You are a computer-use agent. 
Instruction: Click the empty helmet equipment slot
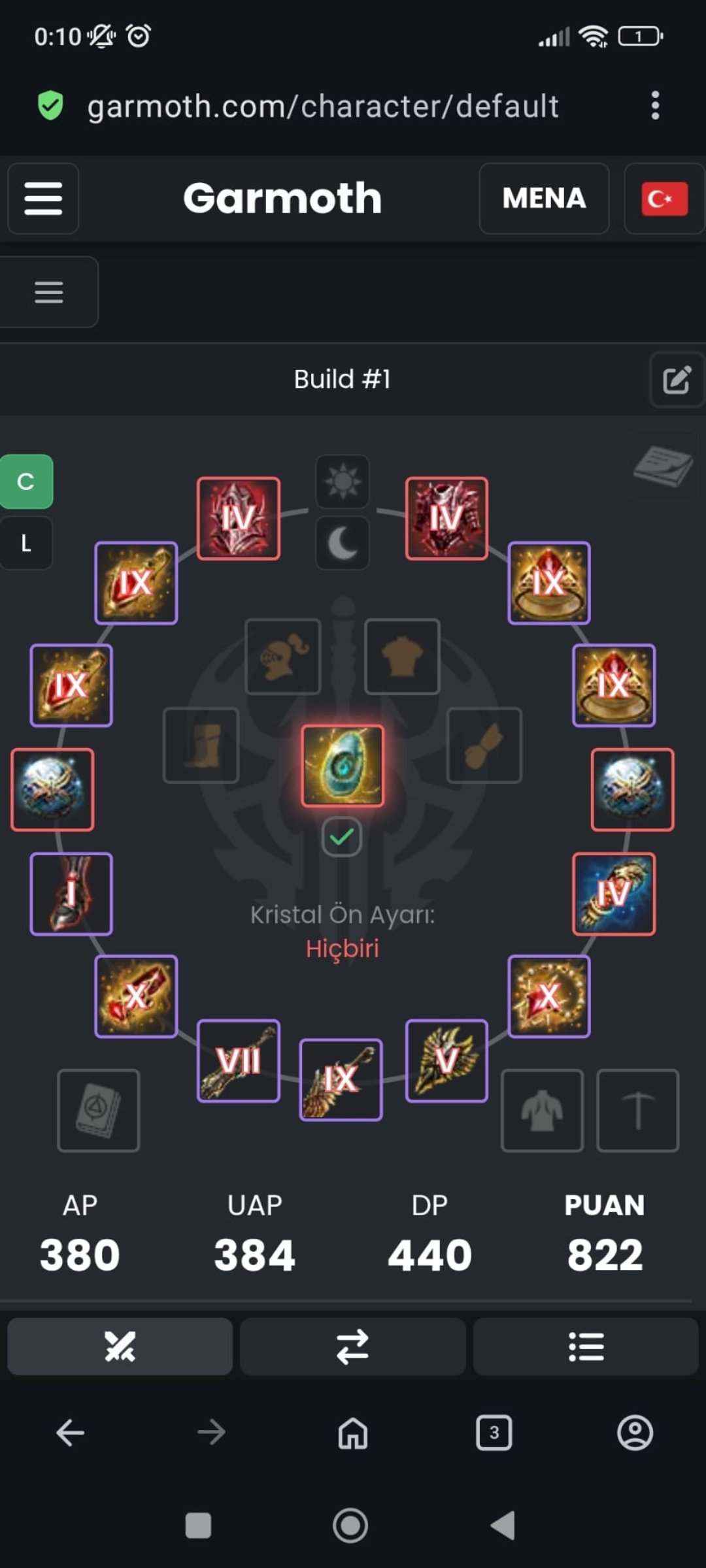(x=283, y=656)
